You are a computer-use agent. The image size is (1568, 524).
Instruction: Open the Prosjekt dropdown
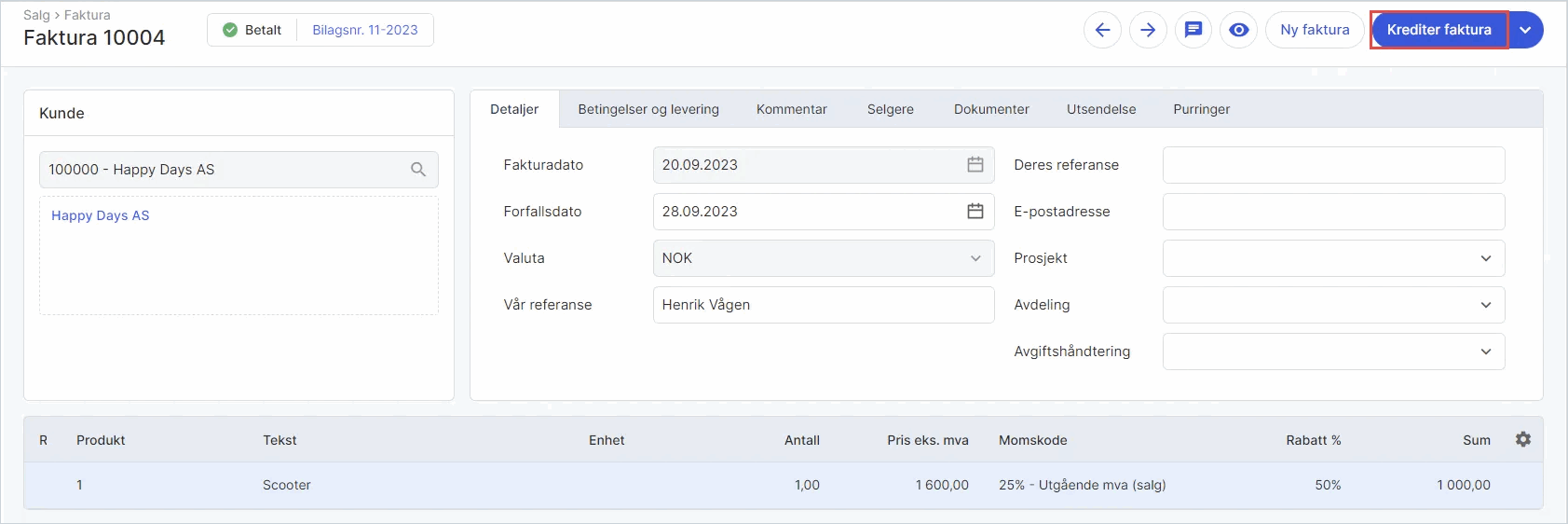pos(1333,258)
